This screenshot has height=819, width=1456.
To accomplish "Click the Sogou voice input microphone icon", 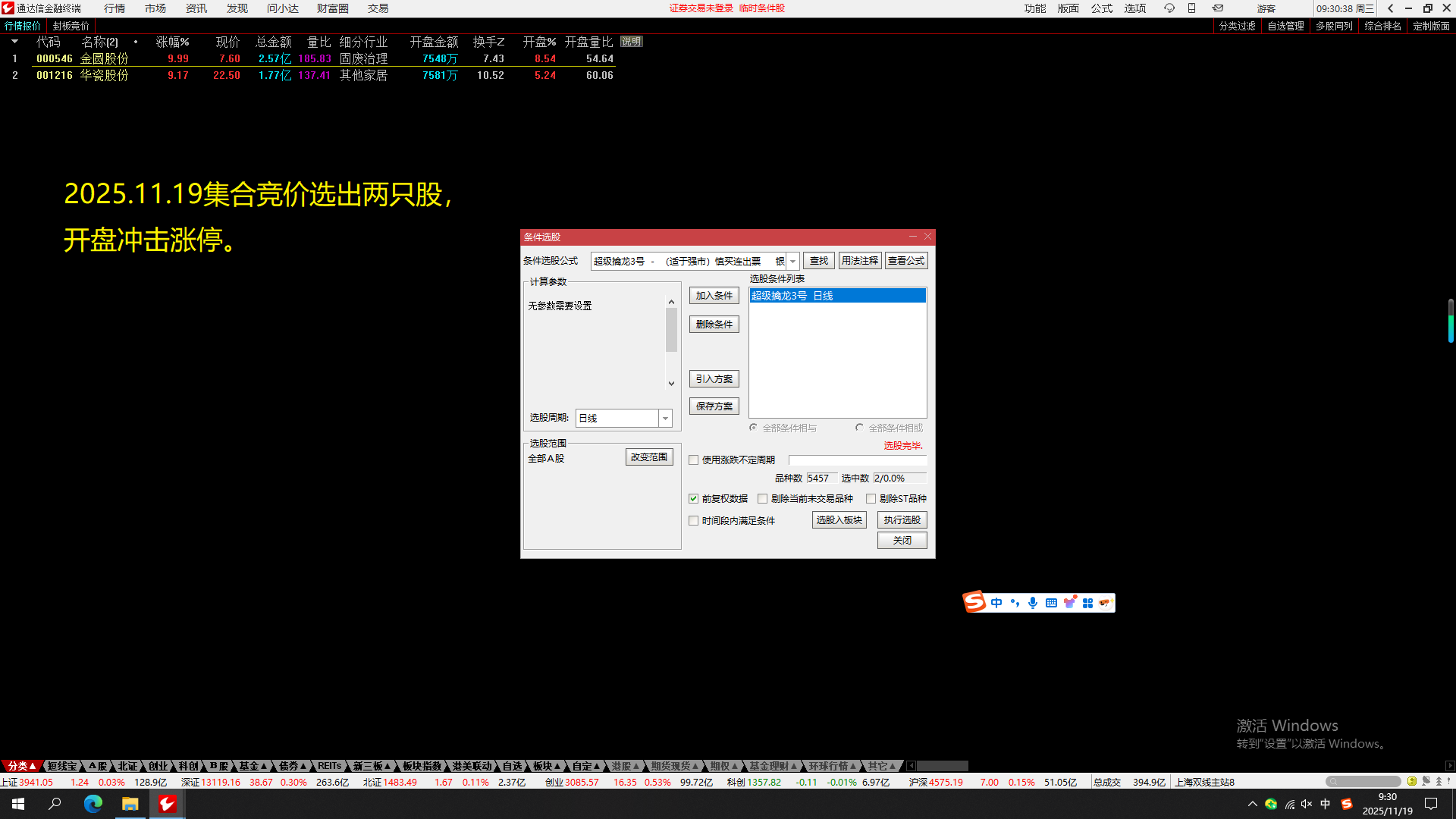I will click(1032, 603).
